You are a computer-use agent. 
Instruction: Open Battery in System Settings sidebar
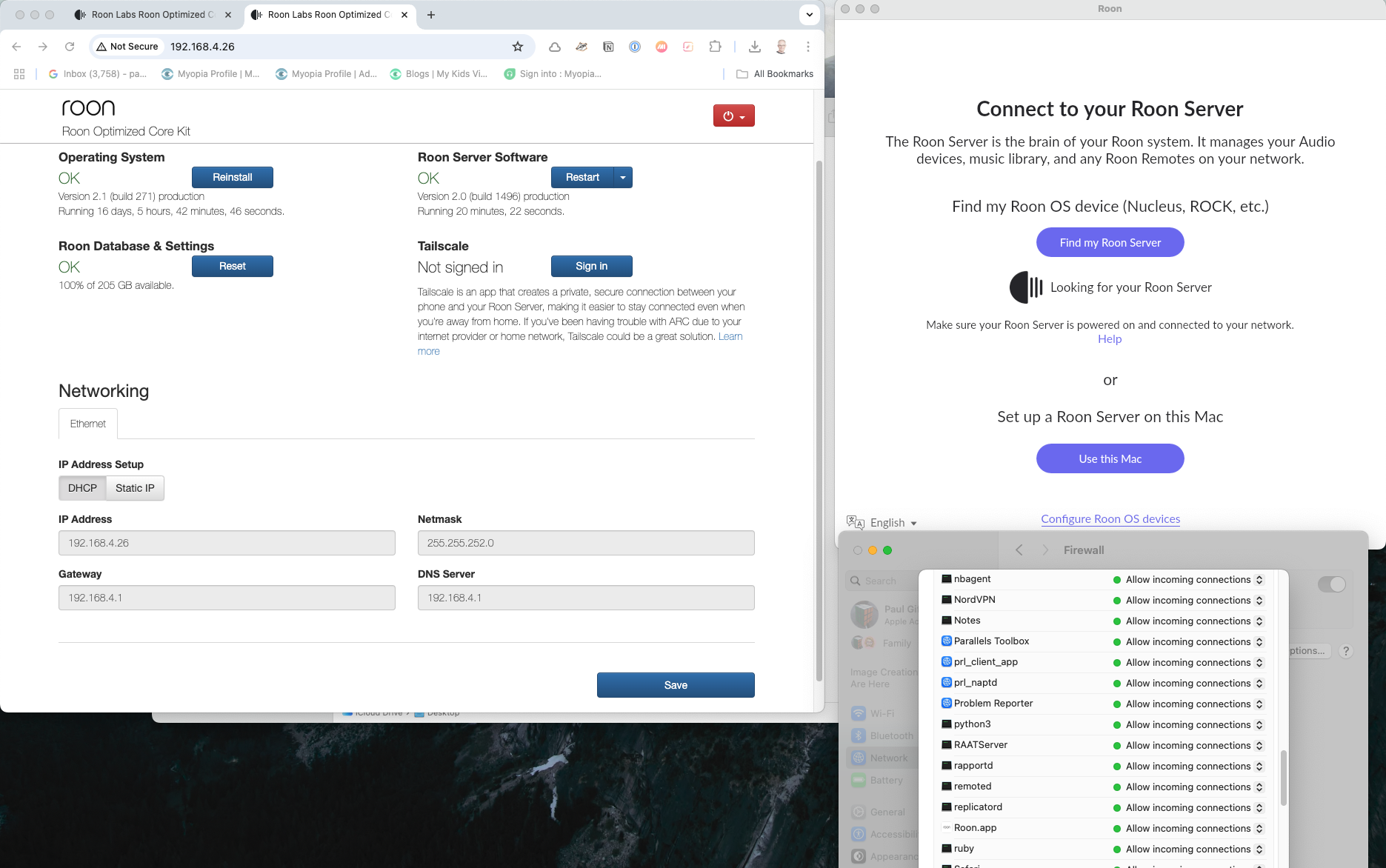(877, 780)
